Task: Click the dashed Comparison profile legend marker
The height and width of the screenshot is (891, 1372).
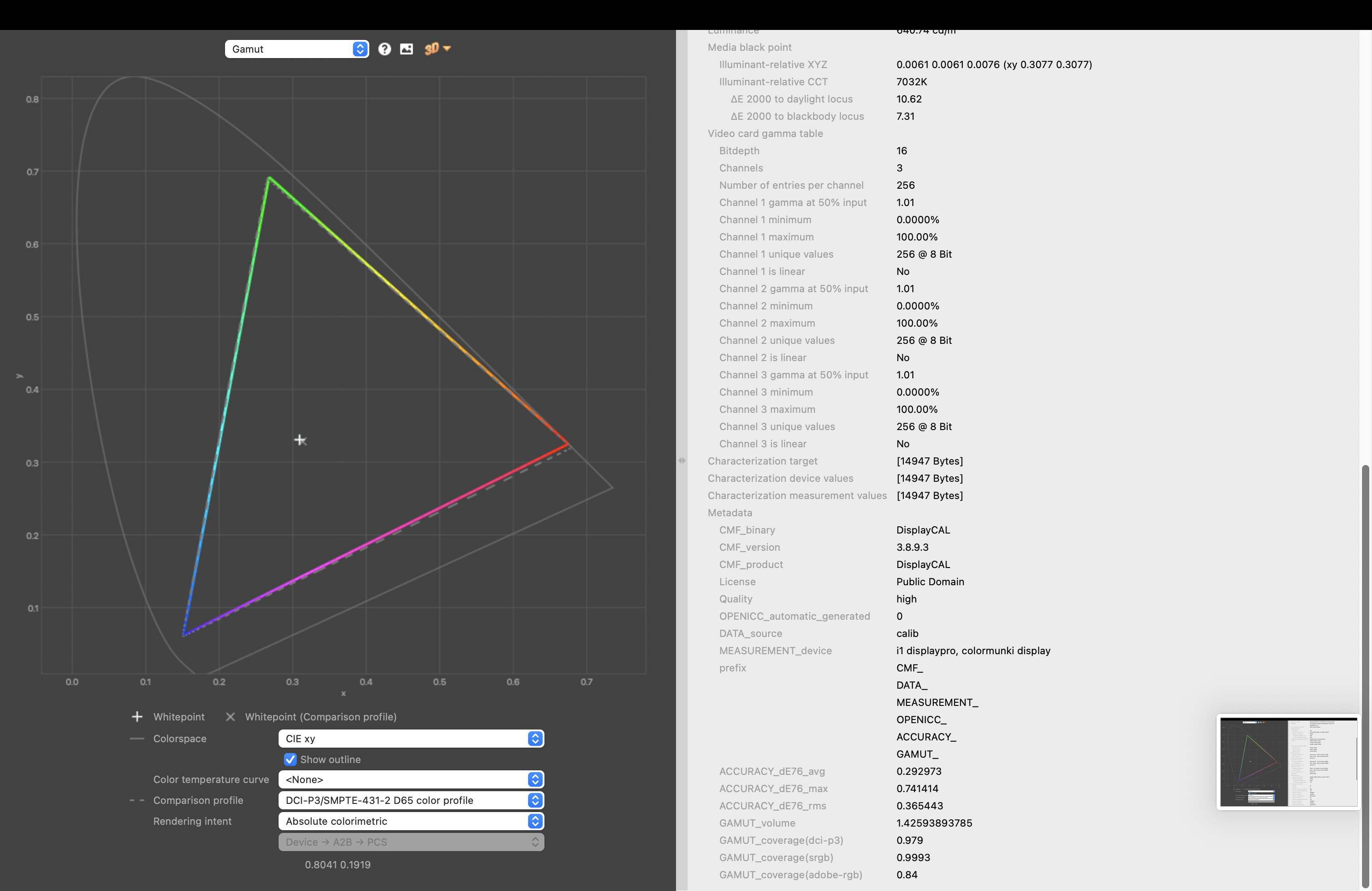Action: tap(137, 800)
